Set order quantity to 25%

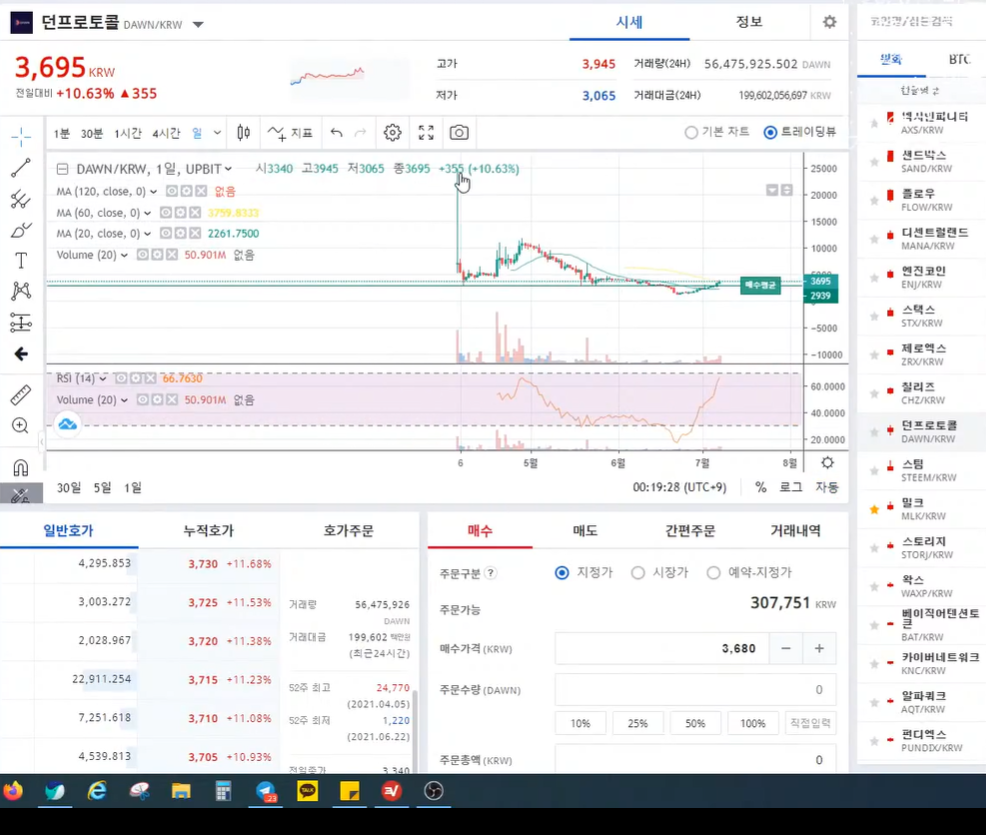point(638,723)
